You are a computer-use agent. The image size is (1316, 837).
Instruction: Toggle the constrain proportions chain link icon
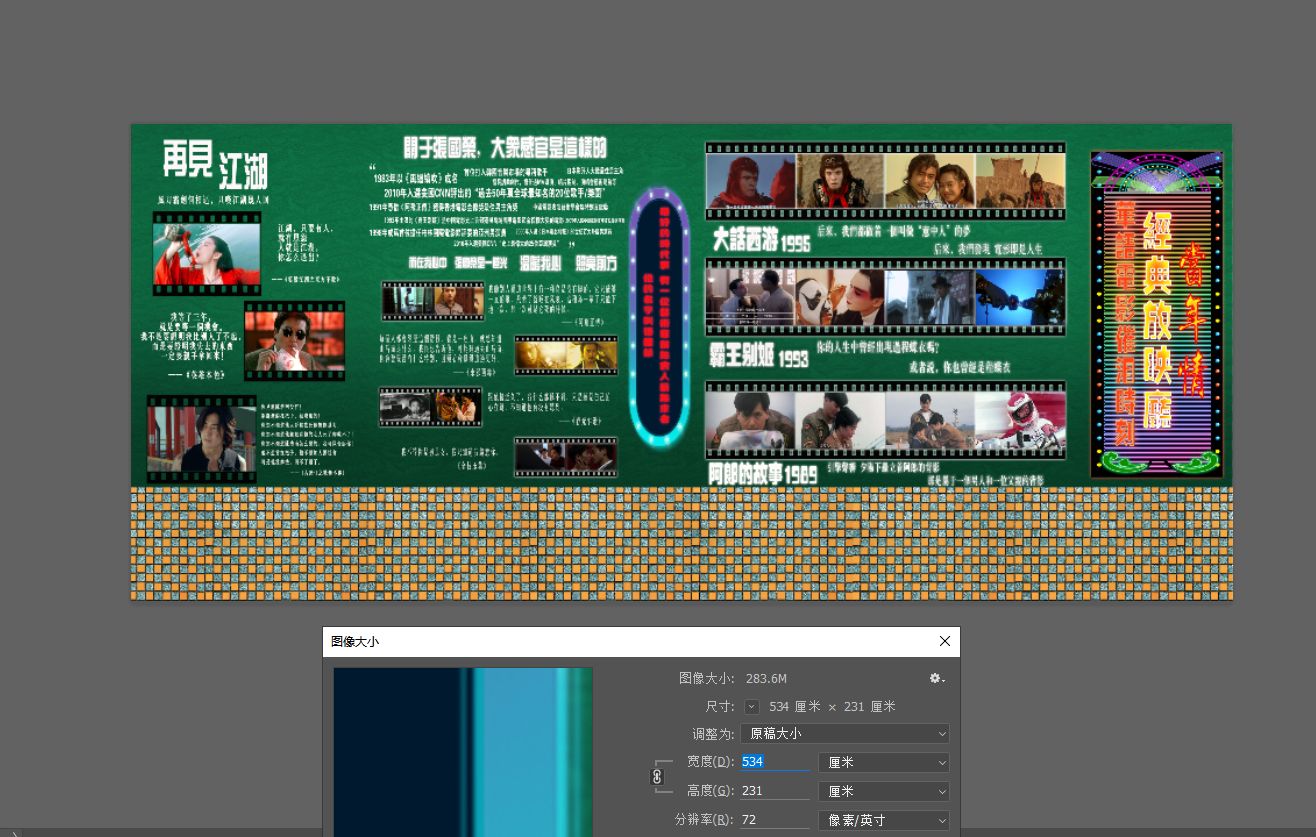pos(657,776)
